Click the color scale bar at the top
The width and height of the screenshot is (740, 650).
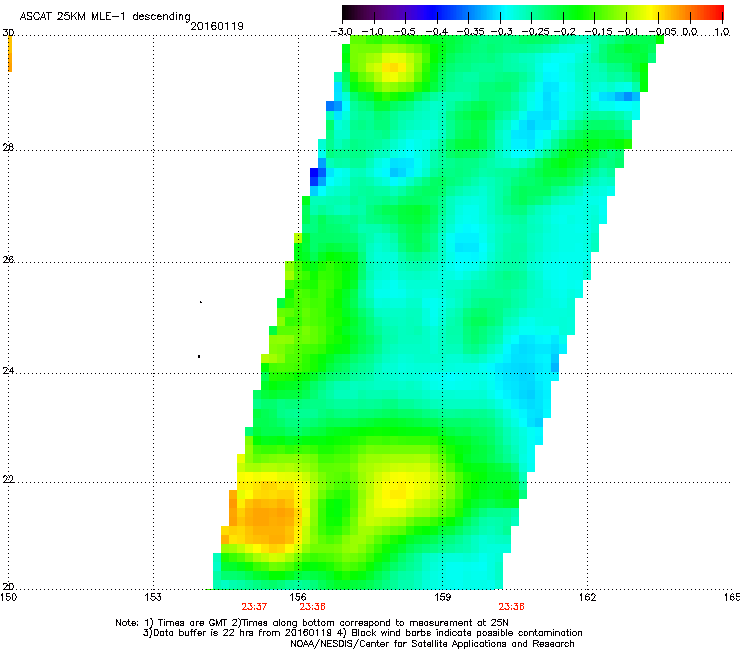532,13
